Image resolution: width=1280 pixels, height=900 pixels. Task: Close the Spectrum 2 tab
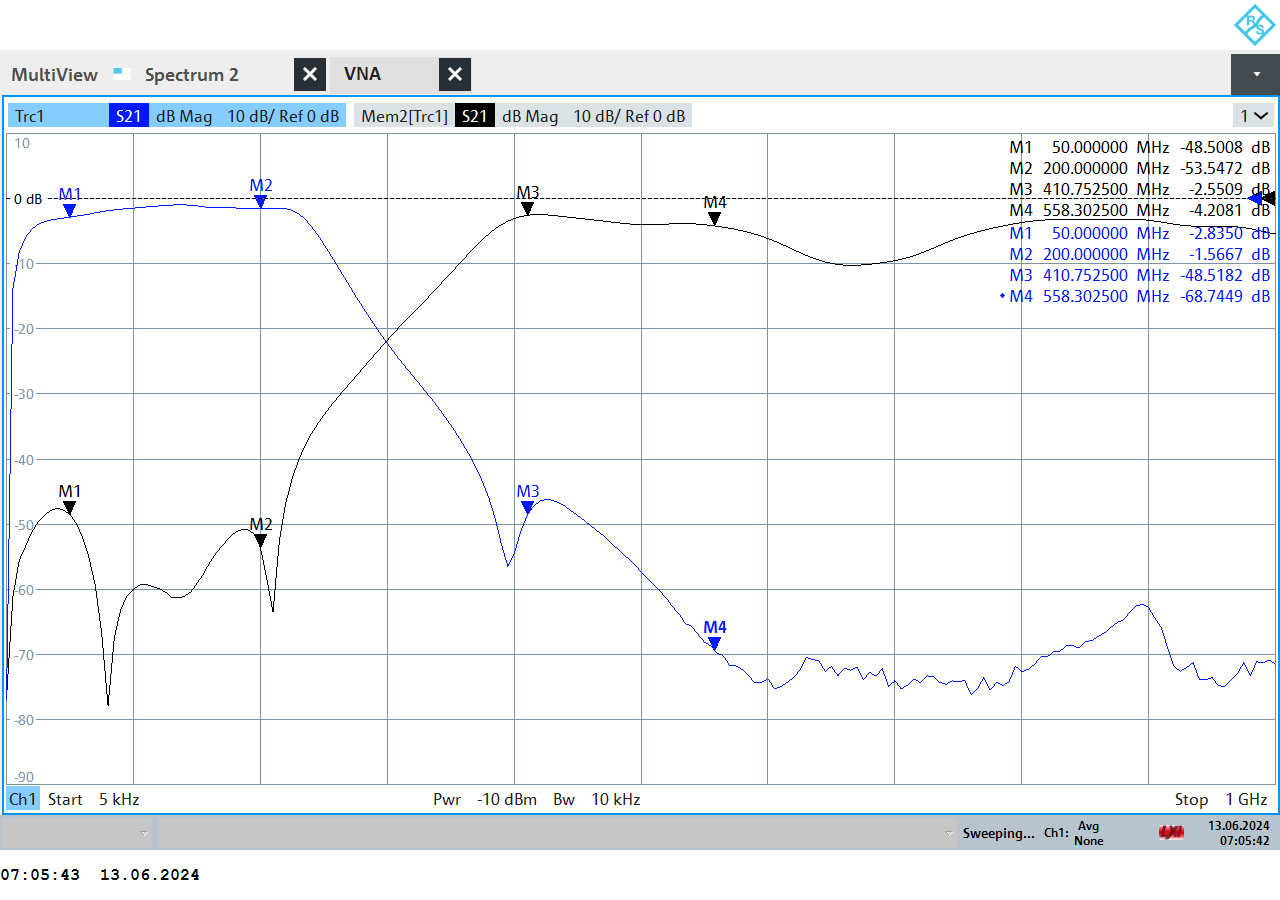[x=310, y=74]
